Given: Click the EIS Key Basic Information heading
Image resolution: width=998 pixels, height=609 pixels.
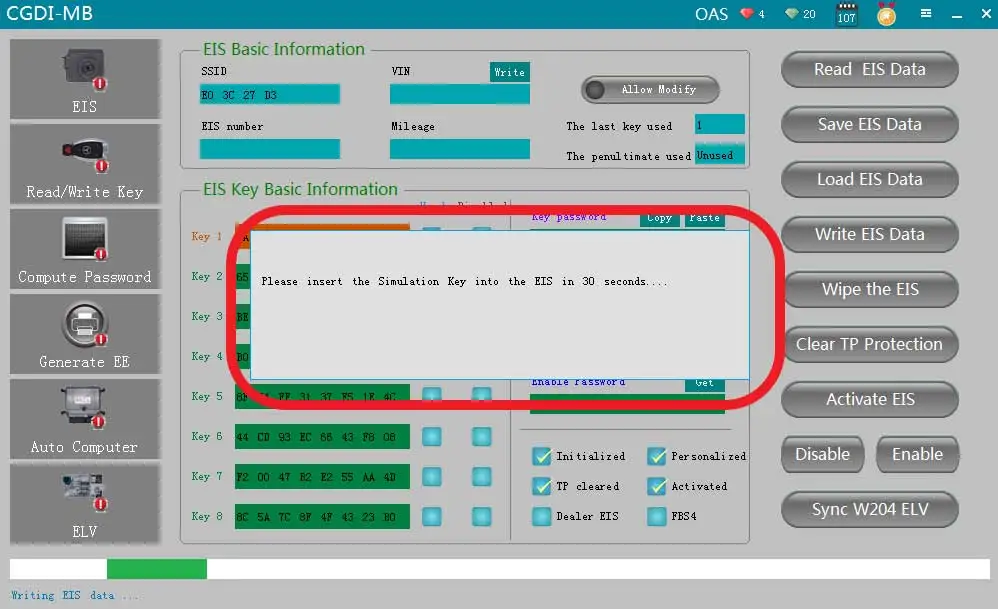Looking at the screenshot, I should [x=300, y=189].
